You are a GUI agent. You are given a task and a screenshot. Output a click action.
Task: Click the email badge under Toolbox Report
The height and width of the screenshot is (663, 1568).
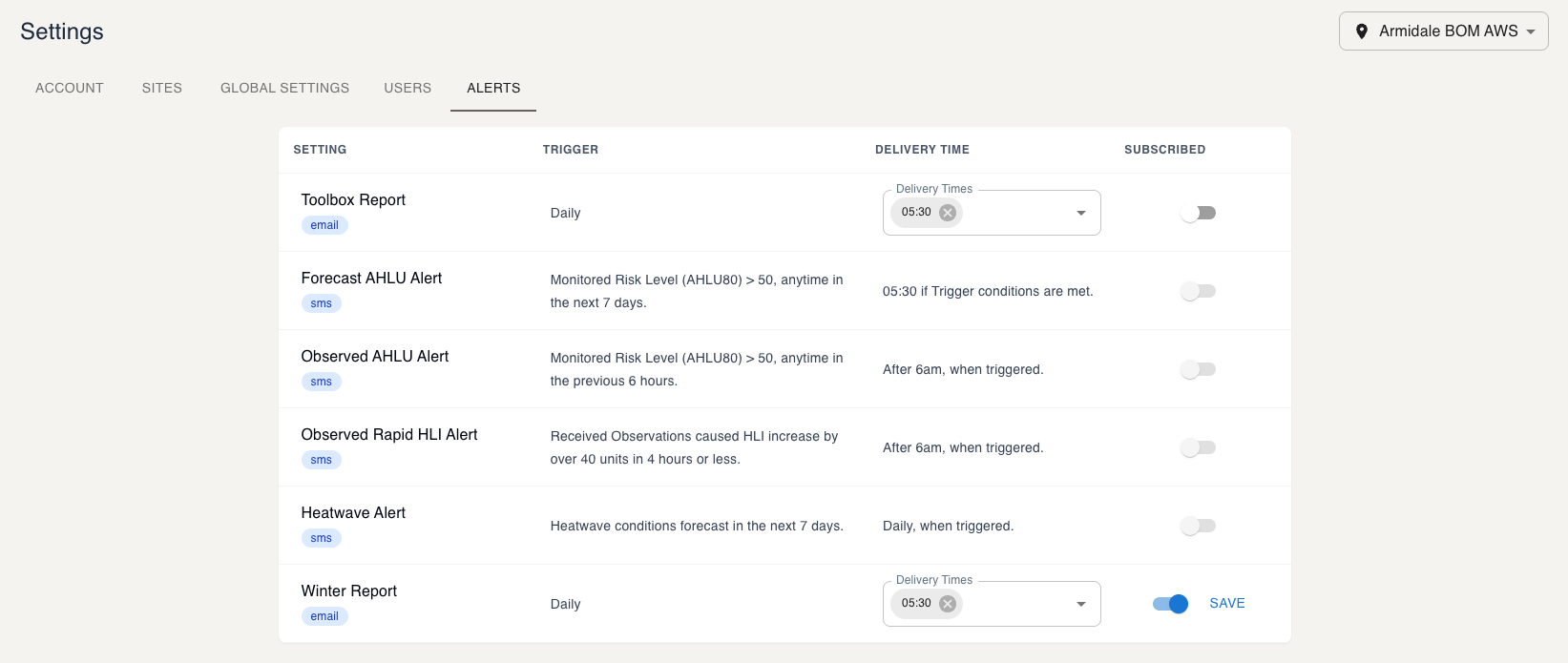coord(324,225)
